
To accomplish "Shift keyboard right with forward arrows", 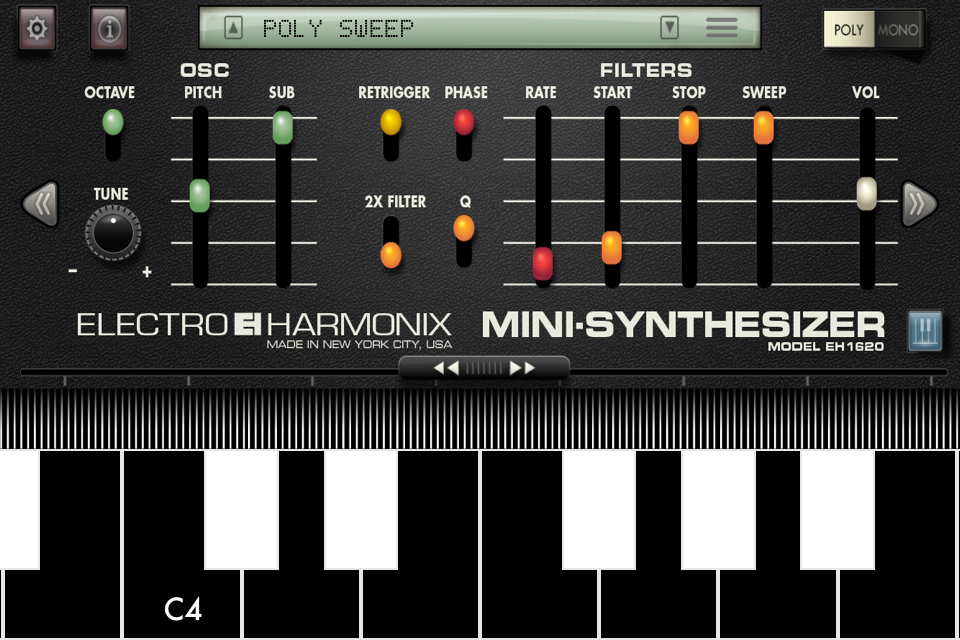I will click(522, 368).
